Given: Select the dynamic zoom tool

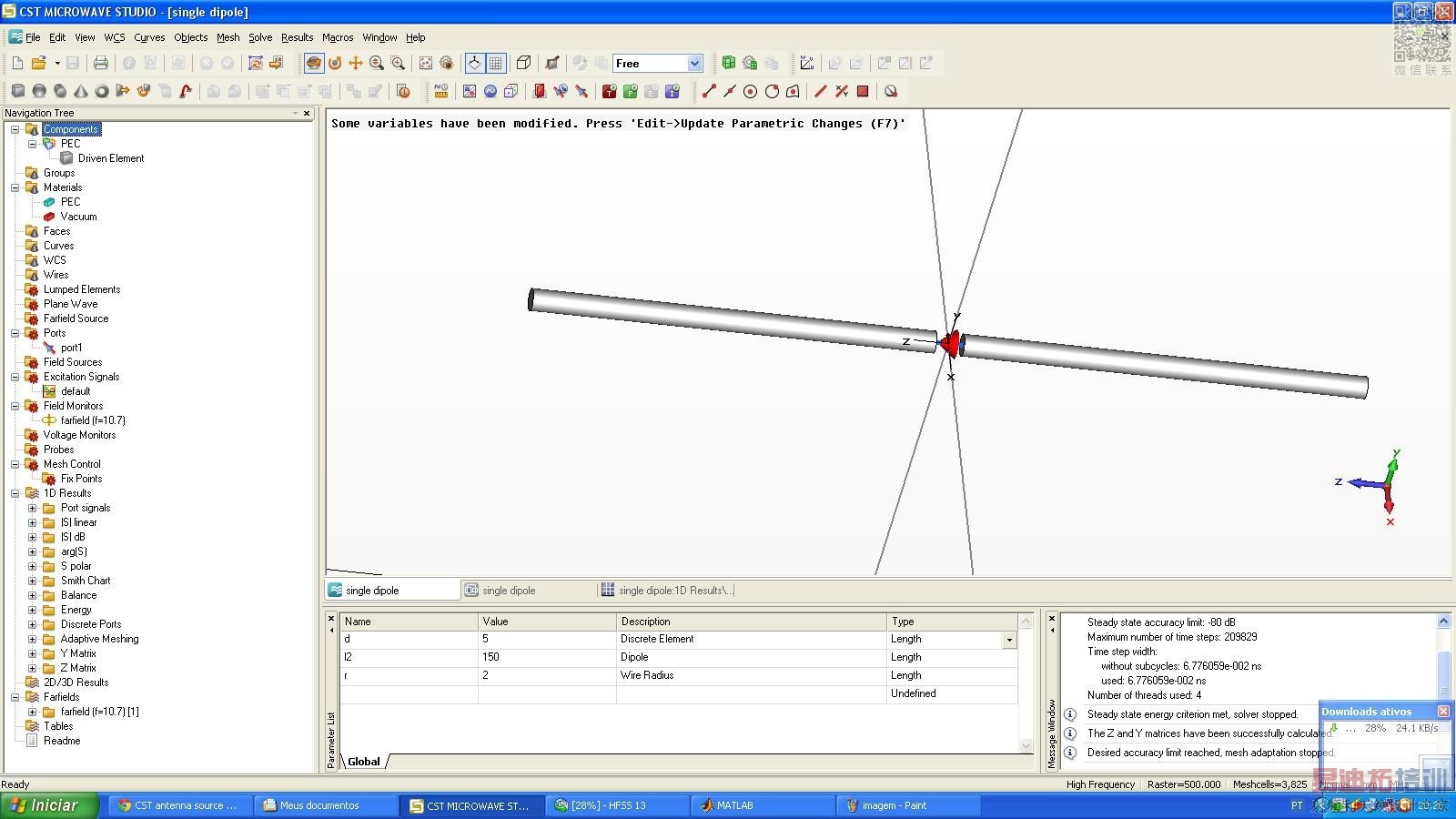Looking at the screenshot, I should coord(377,63).
